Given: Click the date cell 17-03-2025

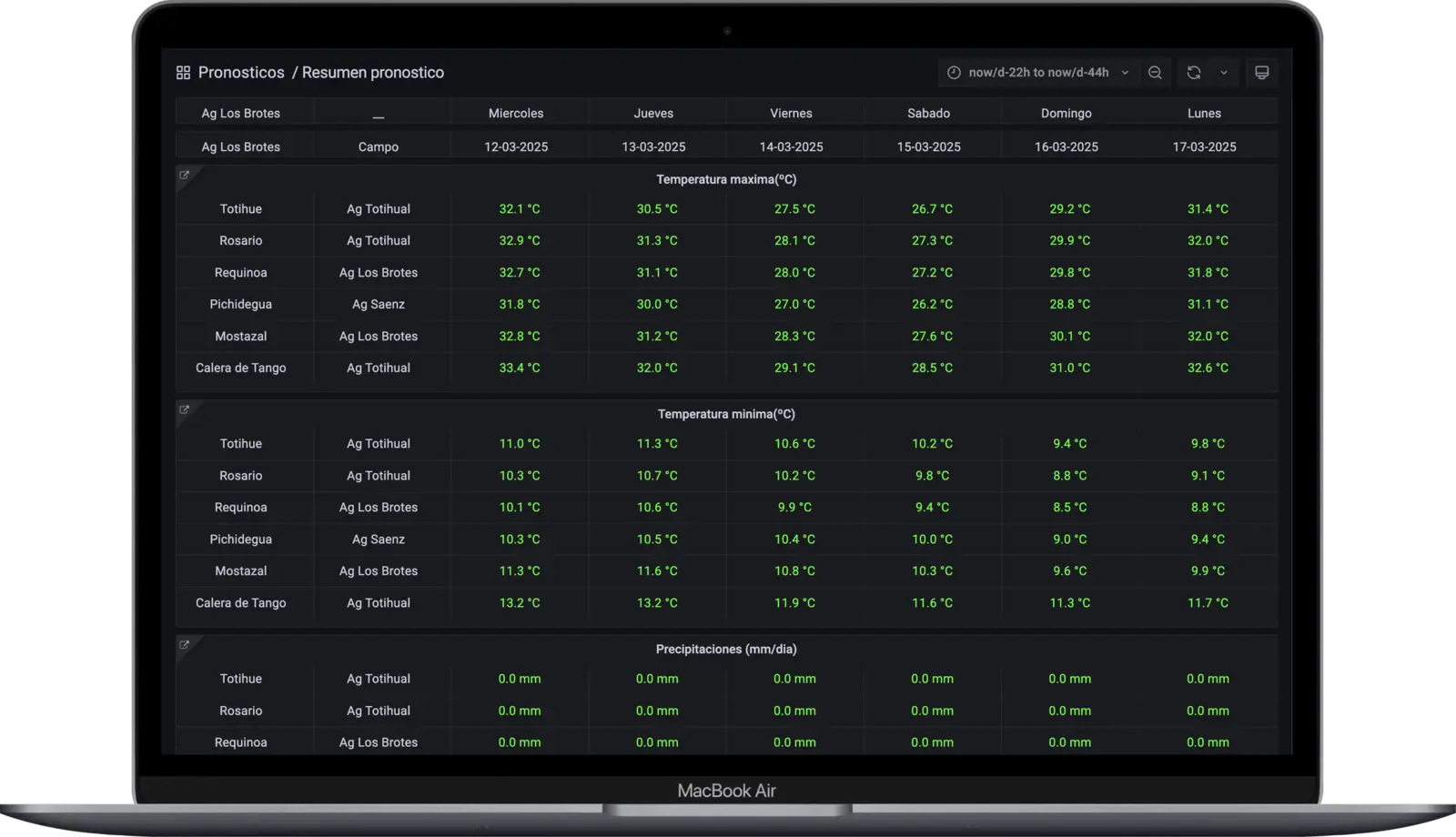Looking at the screenshot, I should pos(1204,147).
